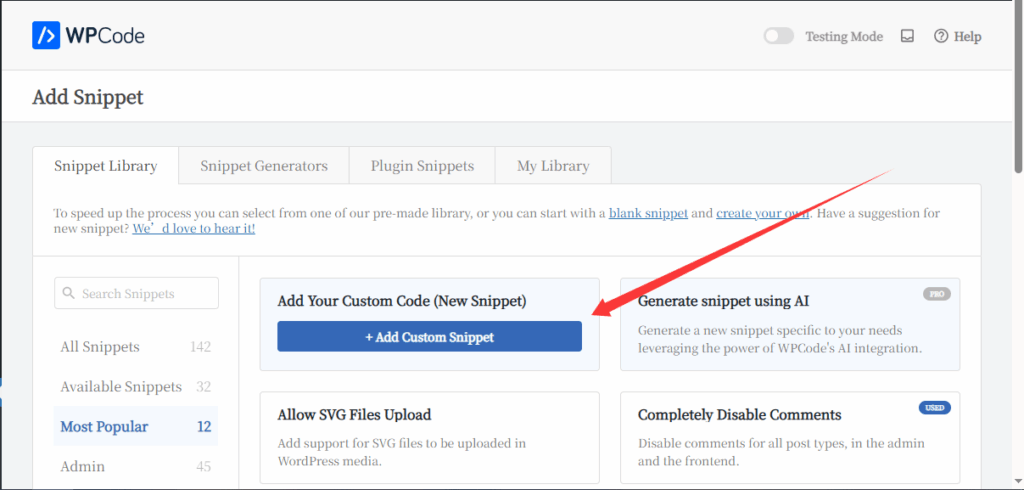Open the We'd love to hear it link
This screenshot has height=490, width=1024.
[193, 229]
